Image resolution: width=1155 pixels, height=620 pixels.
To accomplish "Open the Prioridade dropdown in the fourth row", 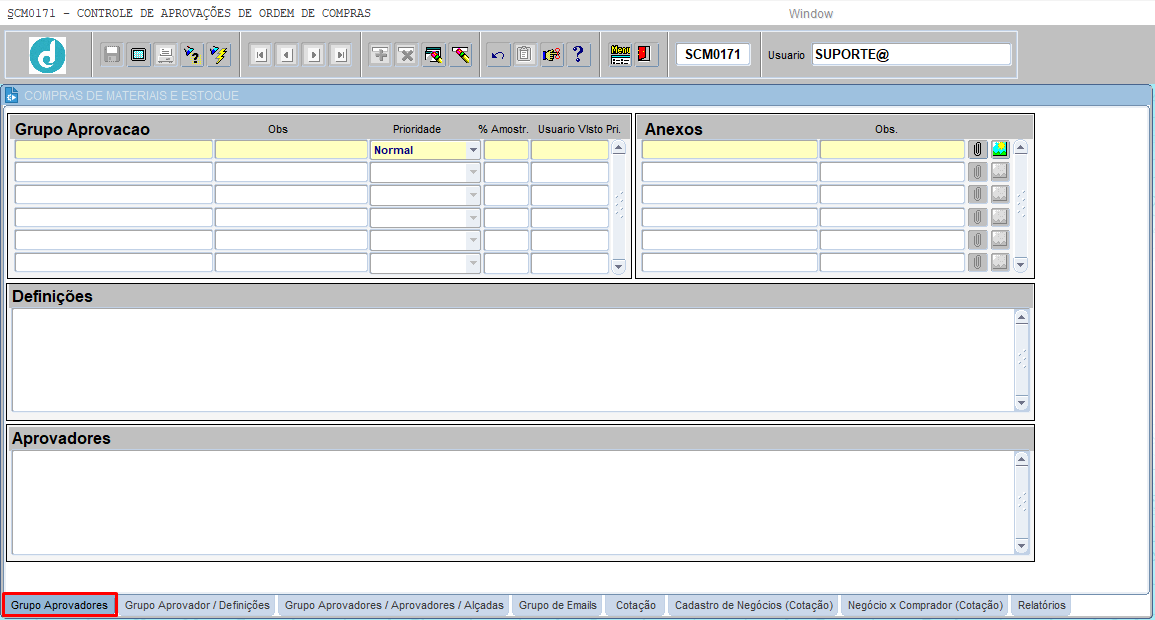I will click(473, 218).
